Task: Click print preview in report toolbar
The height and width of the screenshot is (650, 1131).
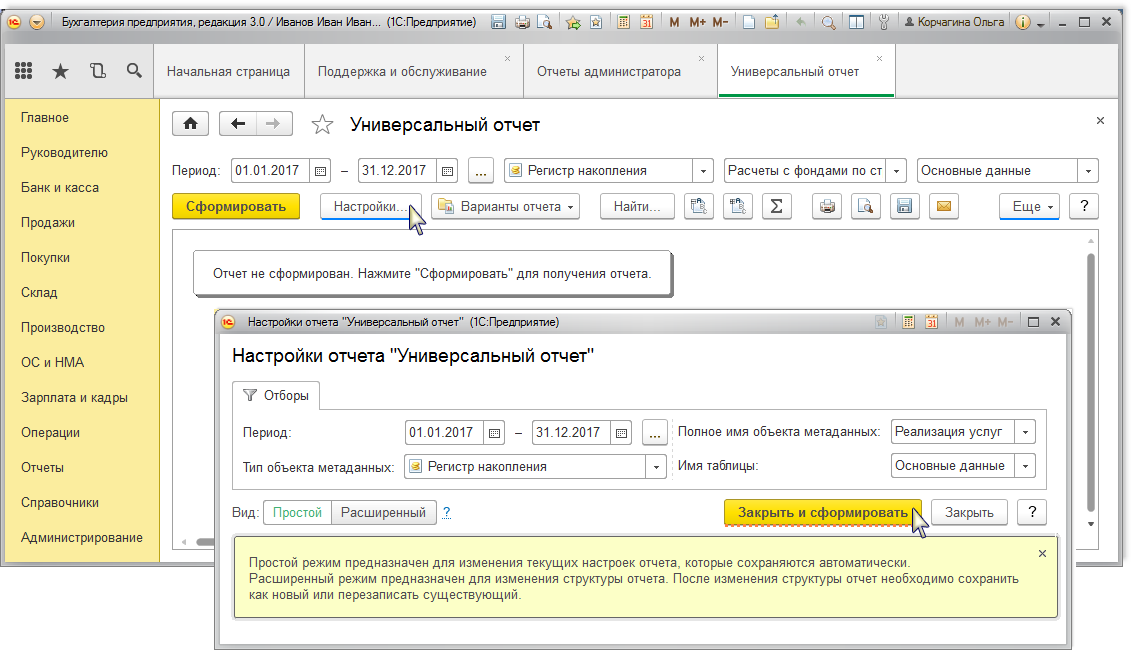Action: [x=866, y=206]
